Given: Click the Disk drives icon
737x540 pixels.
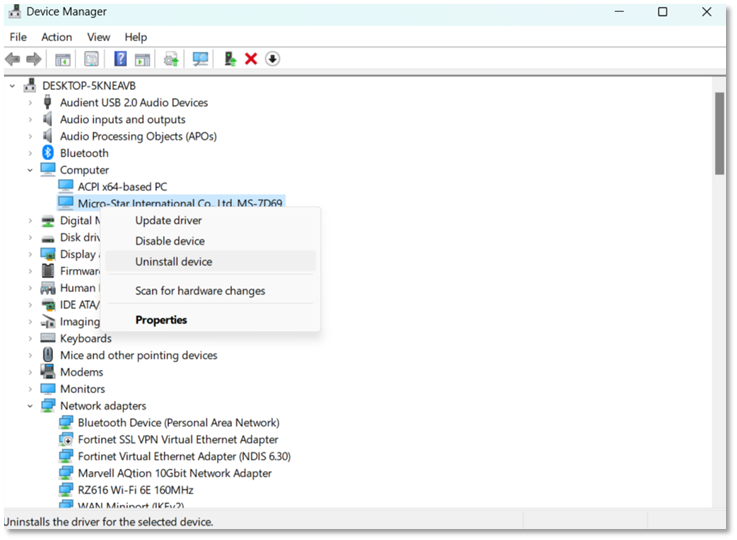Looking at the screenshot, I should click(48, 238).
